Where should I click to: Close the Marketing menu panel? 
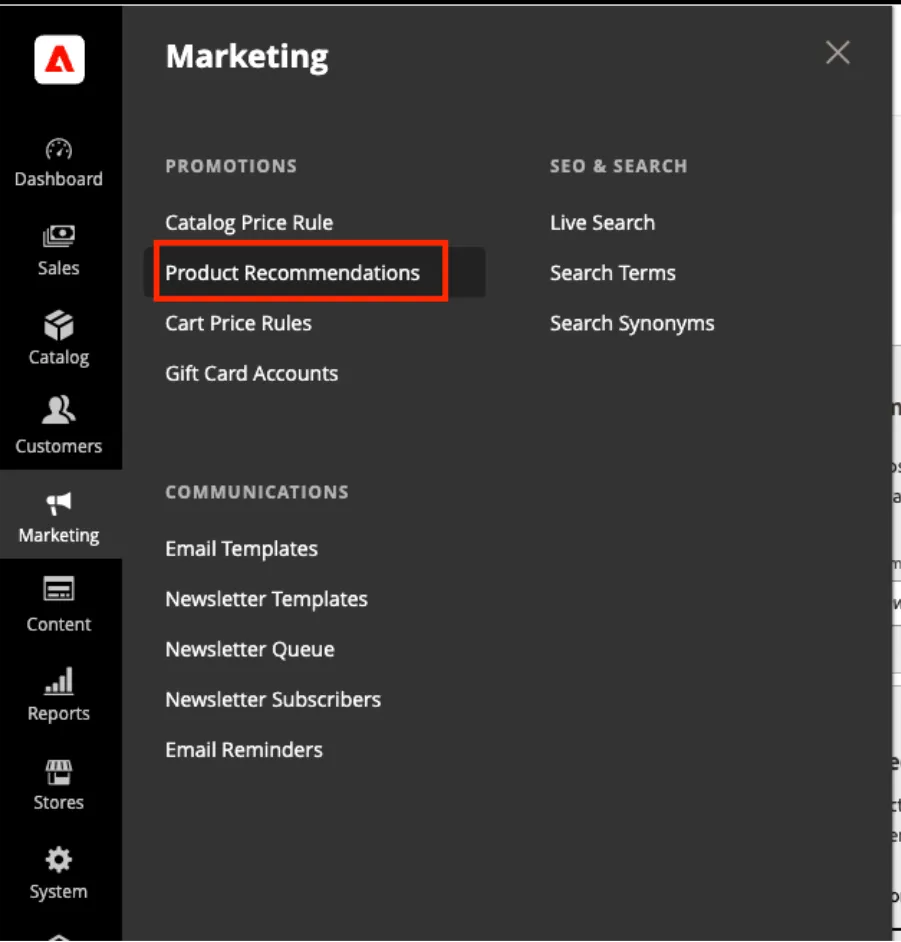click(837, 53)
